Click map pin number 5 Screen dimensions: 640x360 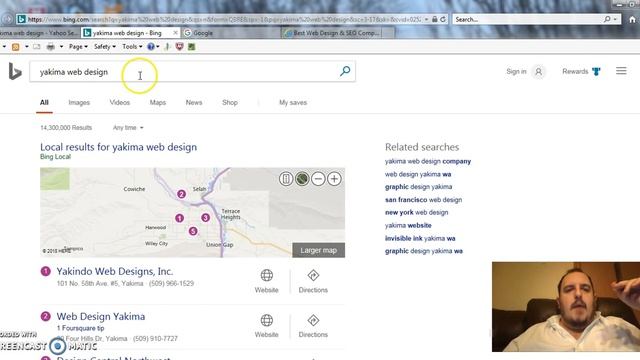click(193, 231)
